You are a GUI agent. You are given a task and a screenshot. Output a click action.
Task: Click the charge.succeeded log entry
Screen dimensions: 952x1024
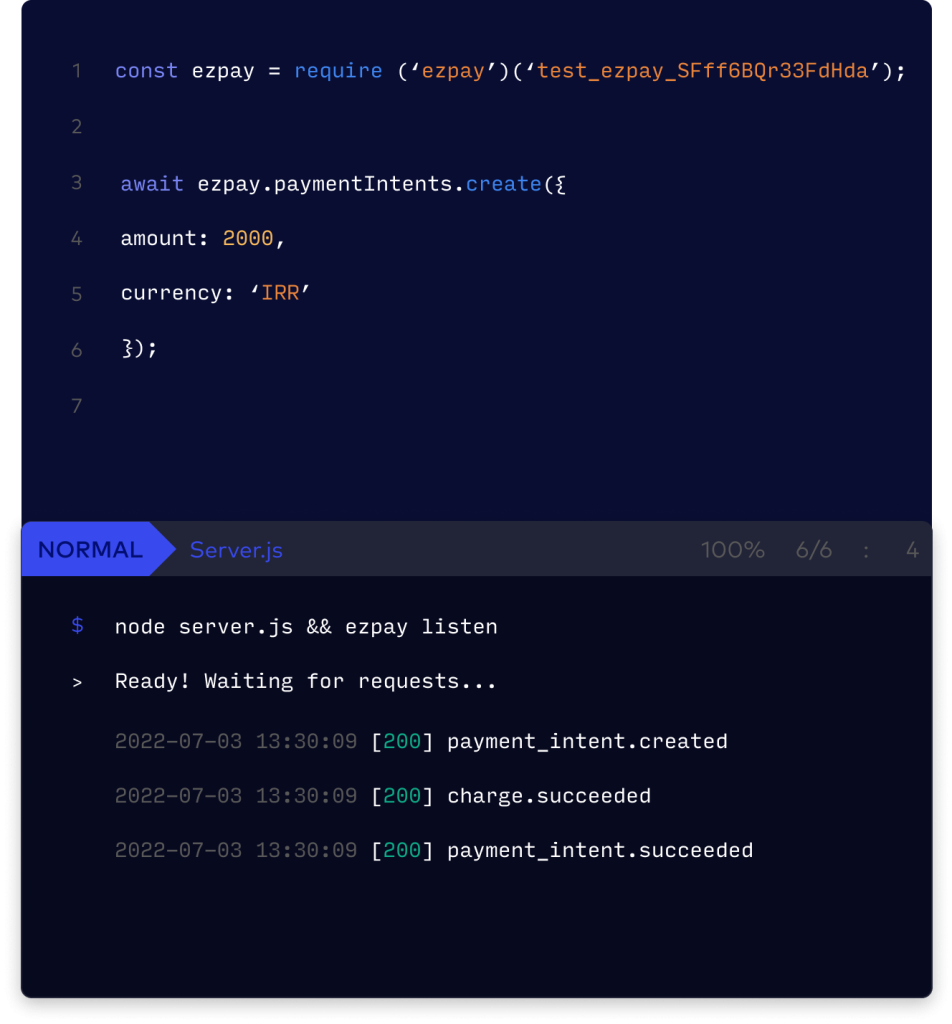[549, 796]
